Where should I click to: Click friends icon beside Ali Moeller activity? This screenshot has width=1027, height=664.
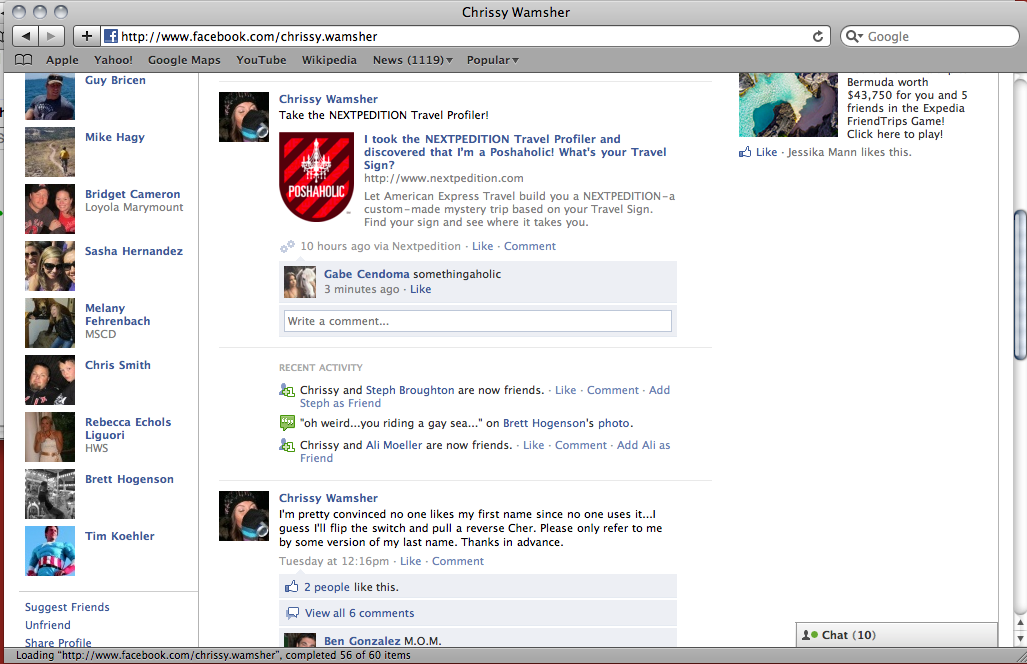pyautogui.click(x=287, y=445)
